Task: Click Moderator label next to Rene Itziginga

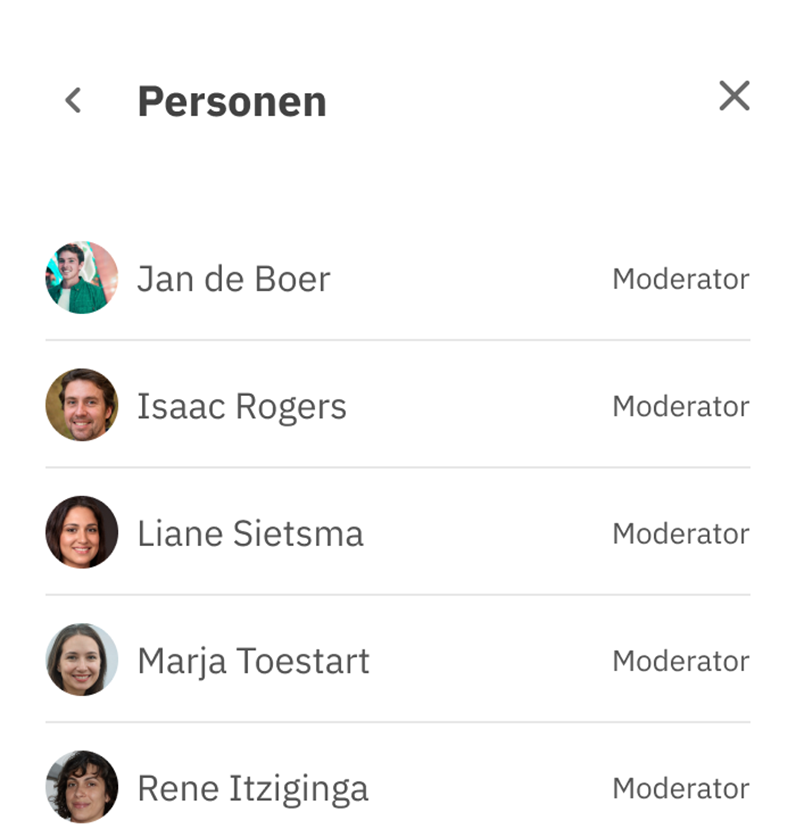Action: 681,789
